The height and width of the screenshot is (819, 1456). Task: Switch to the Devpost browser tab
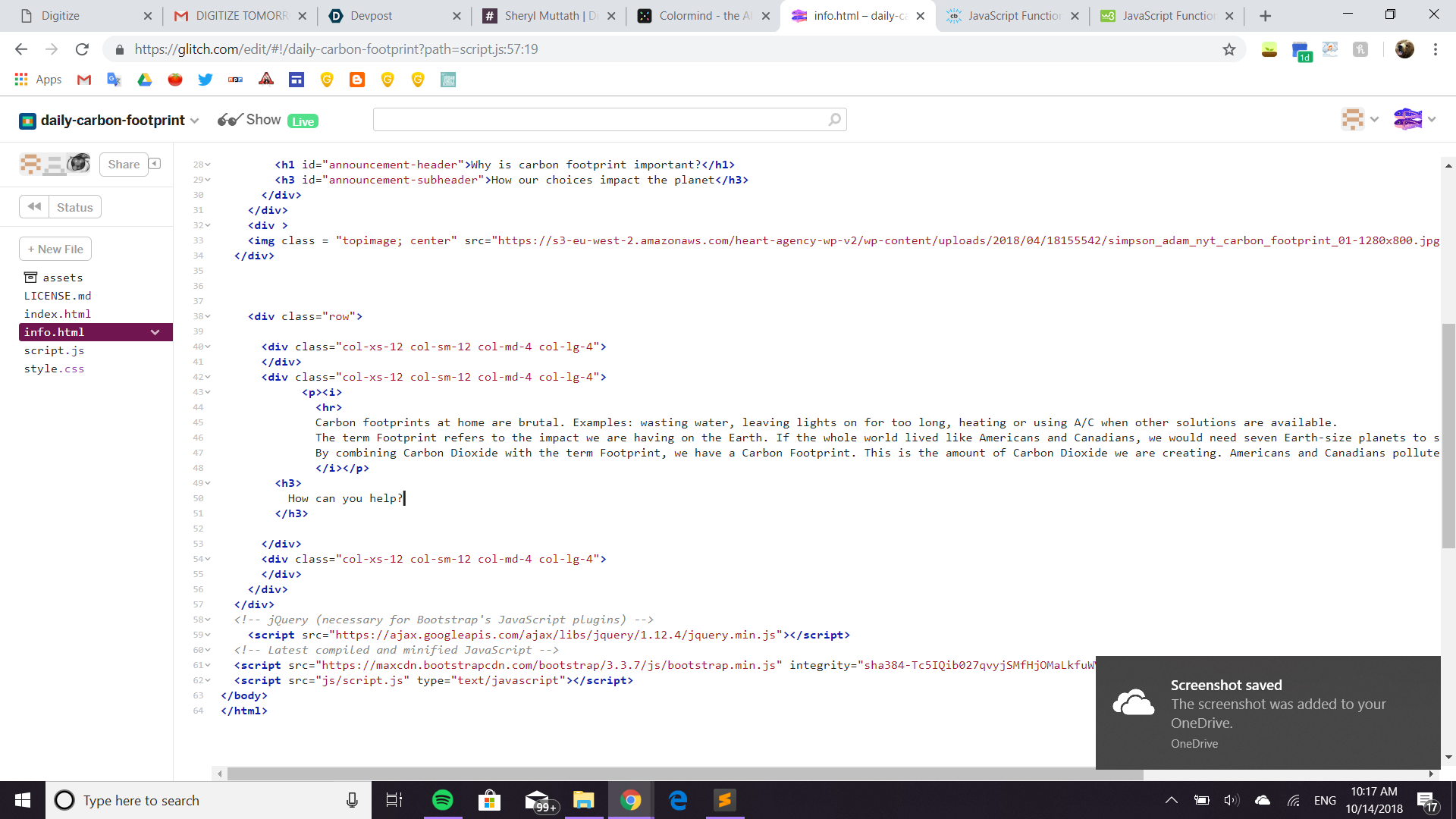(x=371, y=16)
